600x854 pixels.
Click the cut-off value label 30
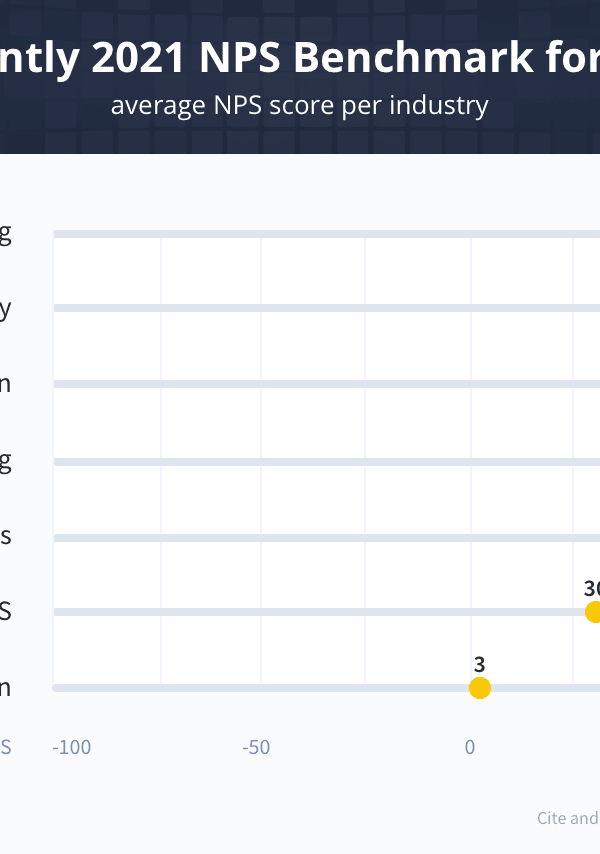point(592,588)
